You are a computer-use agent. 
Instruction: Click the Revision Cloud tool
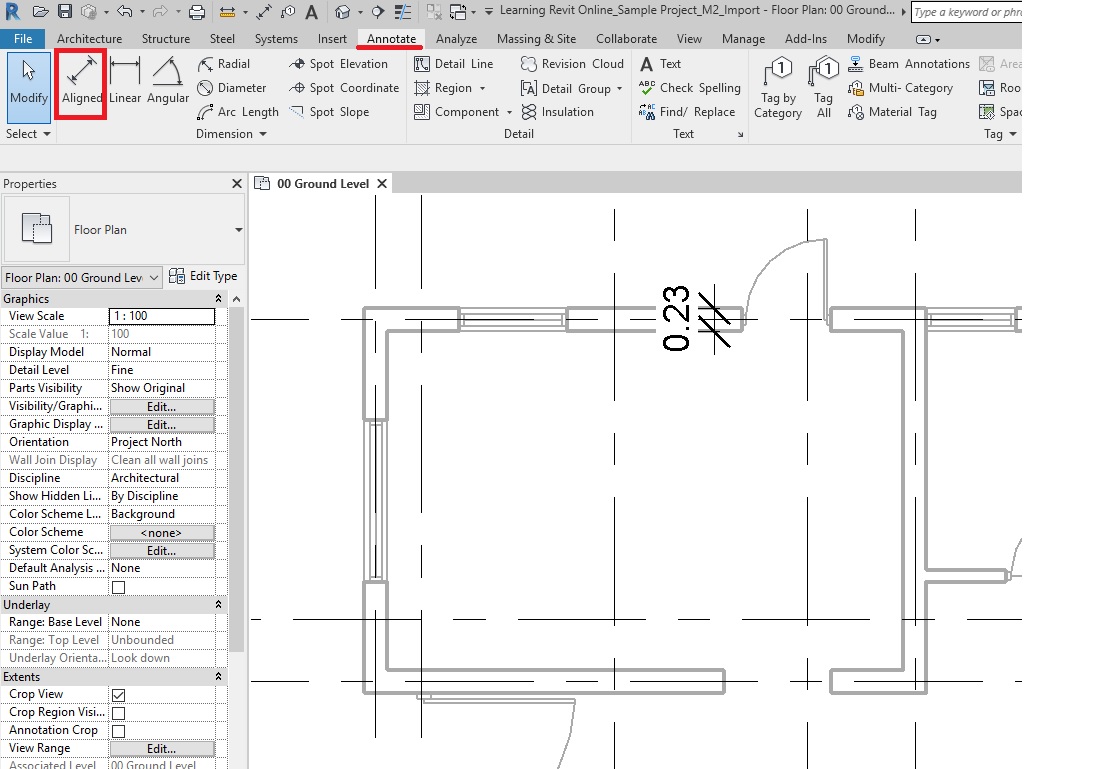pos(572,64)
